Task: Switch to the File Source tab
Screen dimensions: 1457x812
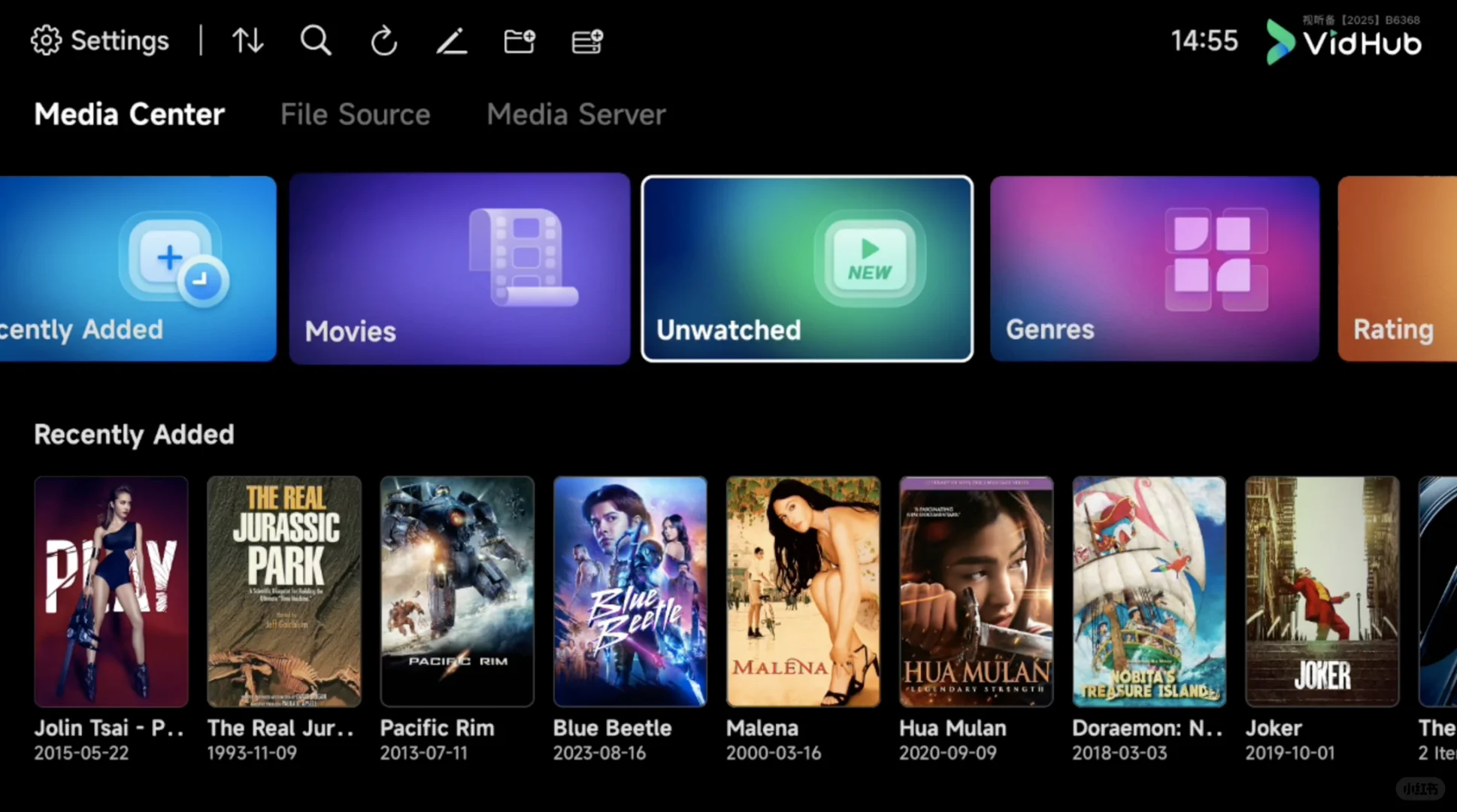Action: click(355, 114)
